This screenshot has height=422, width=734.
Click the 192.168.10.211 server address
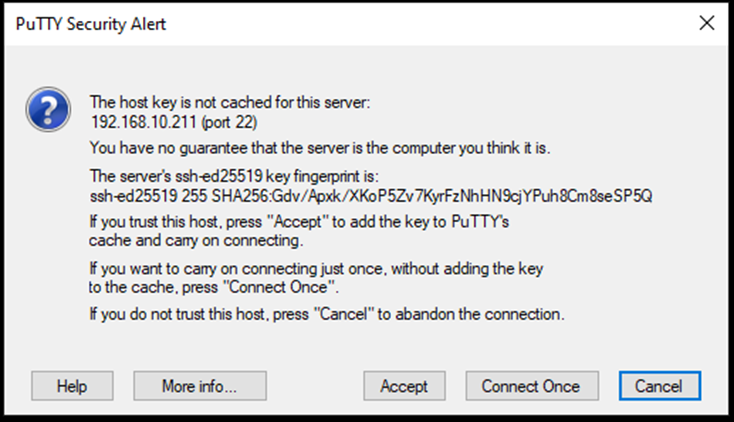tap(143, 122)
